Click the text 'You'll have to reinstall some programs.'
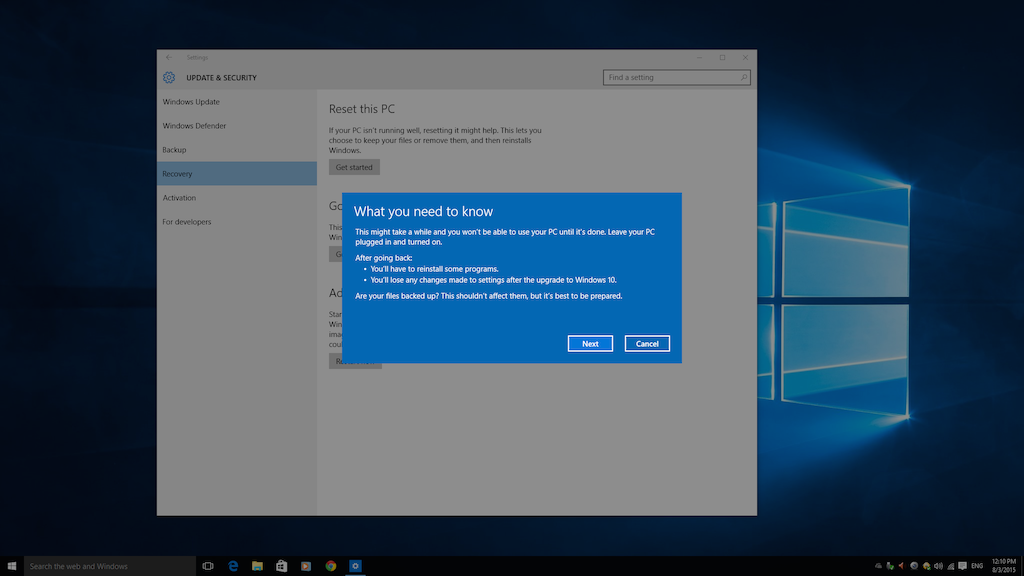This screenshot has width=1024, height=576. (434, 269)
